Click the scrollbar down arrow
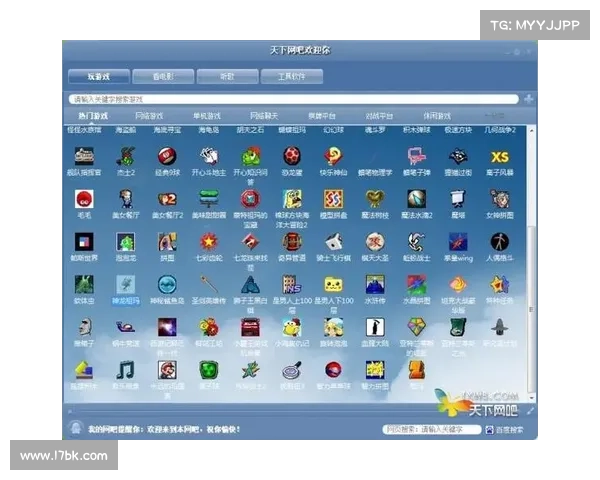Viewport: 600px width, 480px height. point(531,398)
